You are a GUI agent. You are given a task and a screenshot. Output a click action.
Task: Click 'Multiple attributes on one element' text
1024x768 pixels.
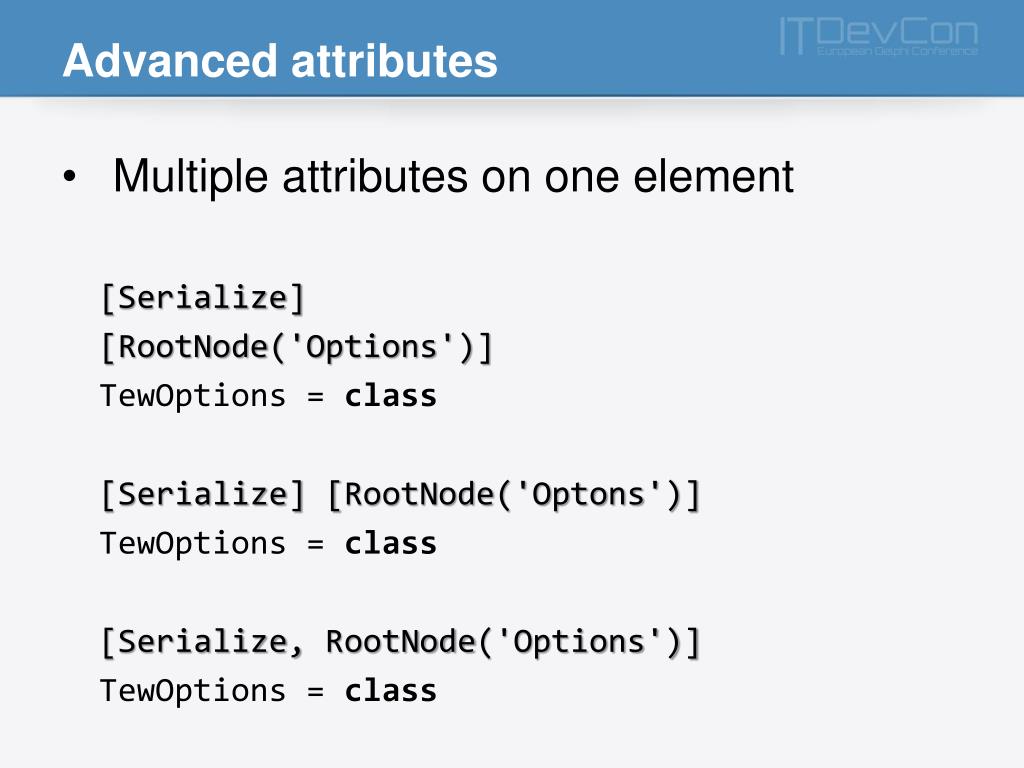(453, 176)
